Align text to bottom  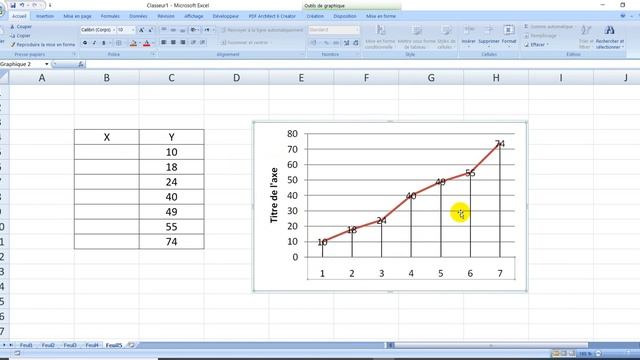tap(182, 30)
